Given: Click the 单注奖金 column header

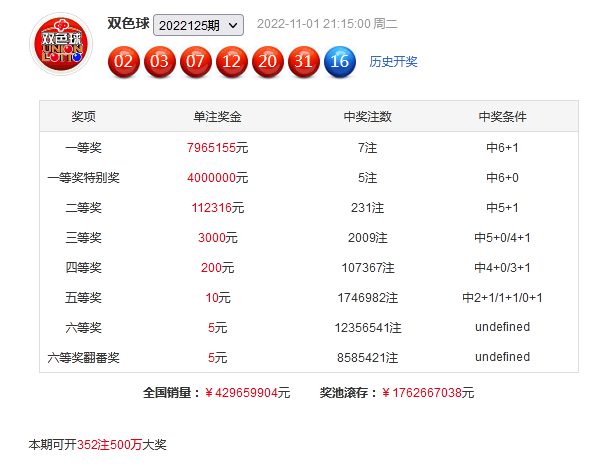Looking at the screenshot, I should [x=217, y=117].
